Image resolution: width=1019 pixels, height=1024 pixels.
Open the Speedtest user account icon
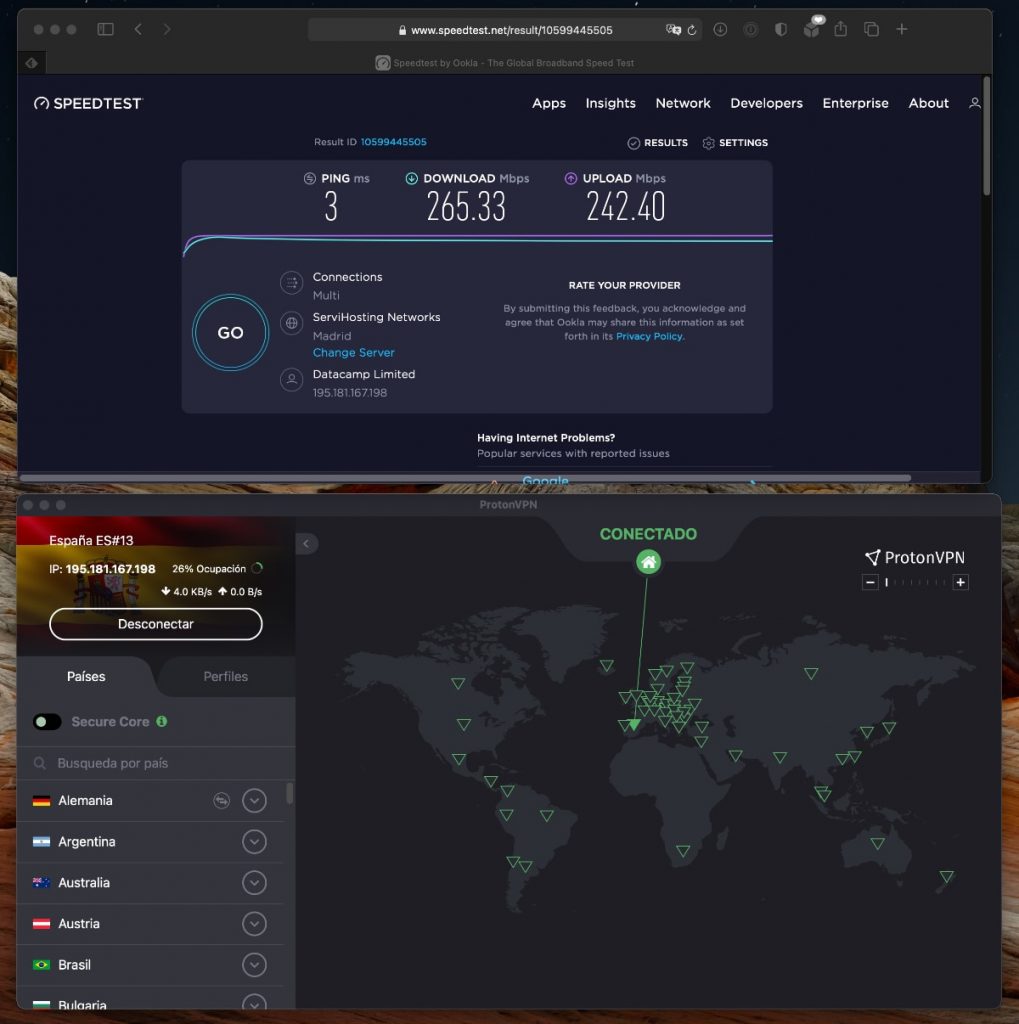(x=974, y=103)
